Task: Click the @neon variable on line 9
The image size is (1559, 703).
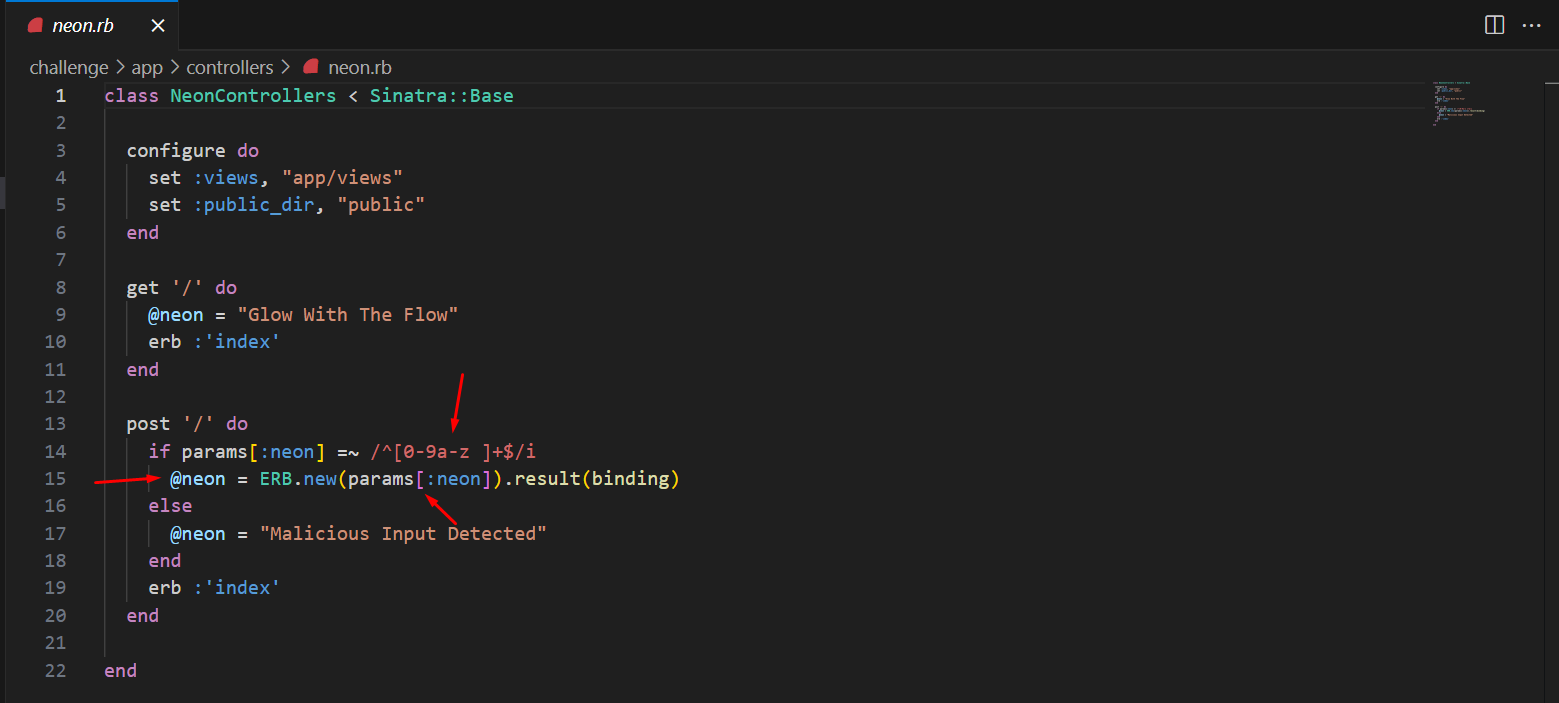Action: coord(176,315)
